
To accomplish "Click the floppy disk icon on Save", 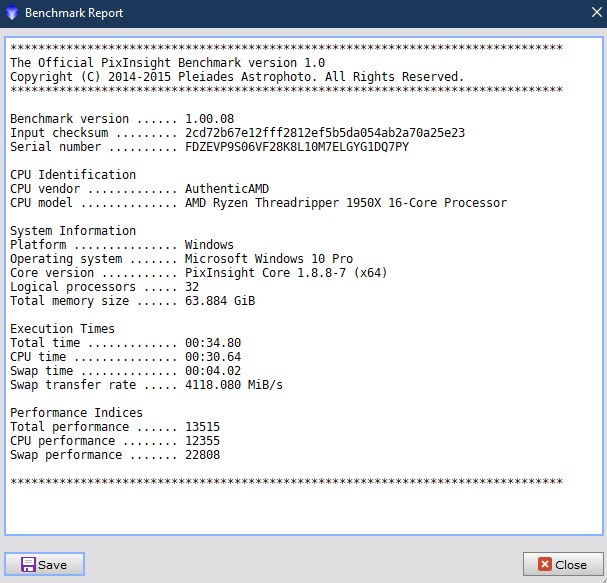I will pos(28,564).
